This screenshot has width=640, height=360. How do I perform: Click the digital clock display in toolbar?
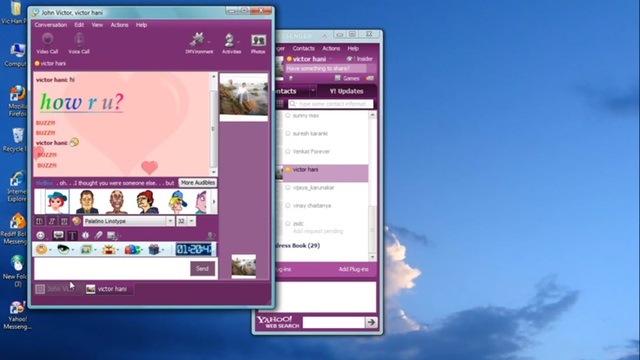click(x=194, y=249)
